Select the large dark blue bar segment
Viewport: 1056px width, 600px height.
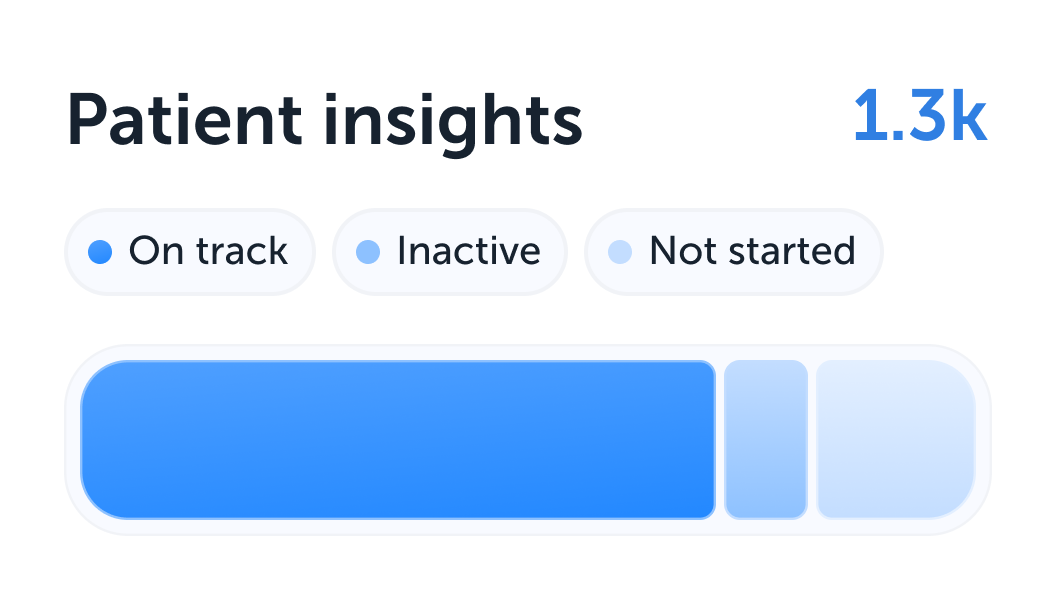[398, 440]
